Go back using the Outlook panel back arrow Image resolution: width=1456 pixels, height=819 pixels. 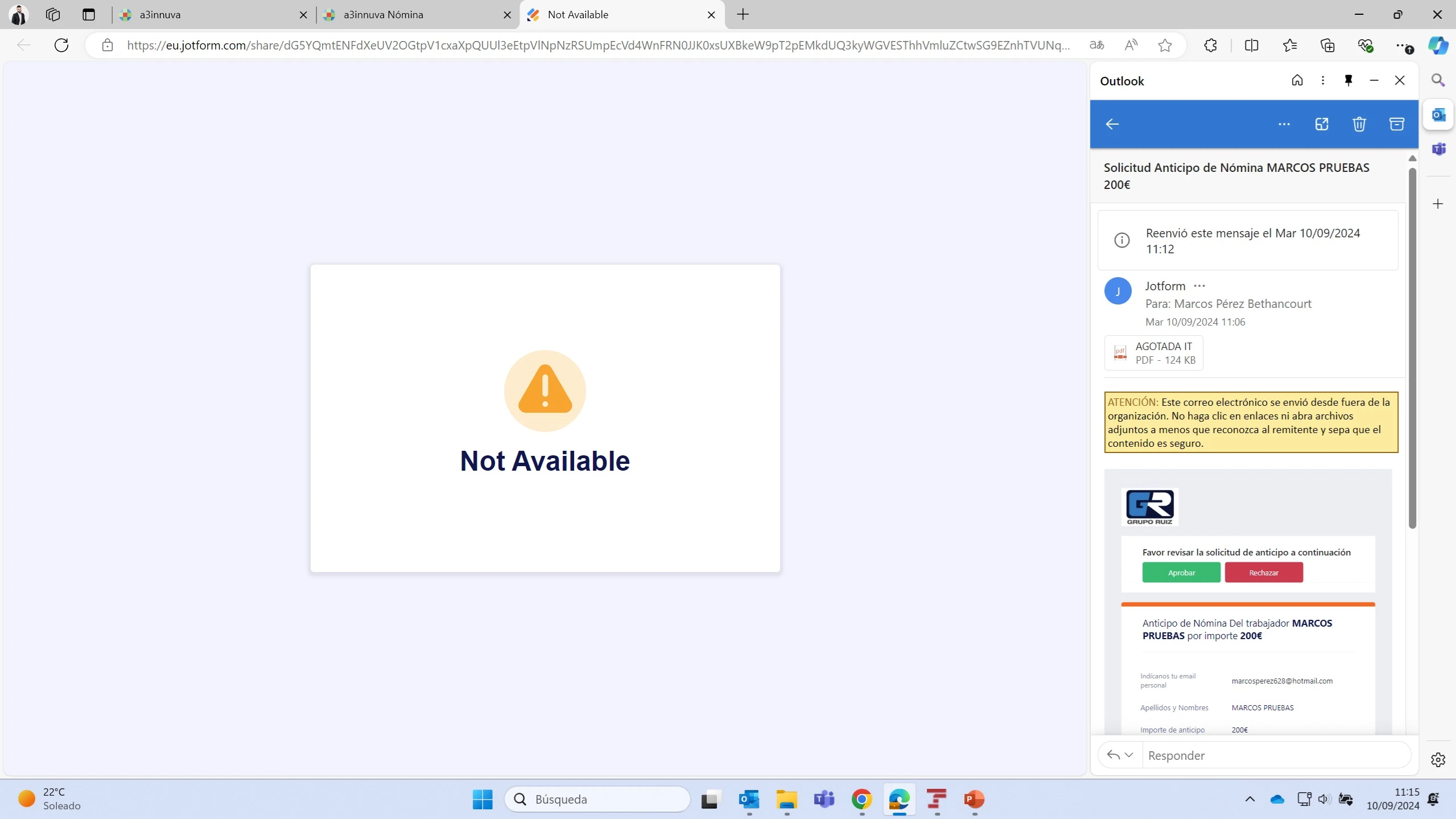pyautogui.click(x=1112, y=124)
